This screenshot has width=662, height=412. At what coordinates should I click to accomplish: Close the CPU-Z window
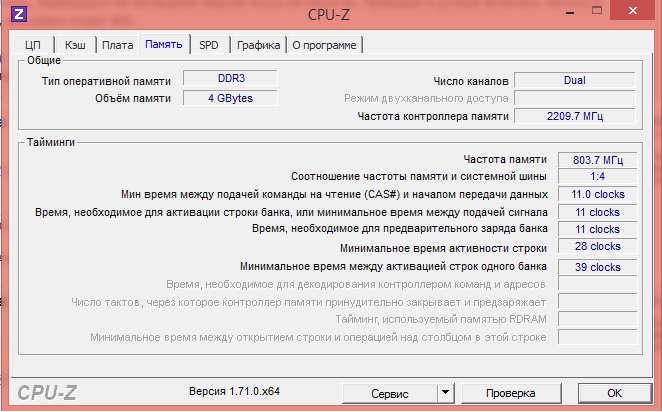pyautogui.click(x=632, y=10)
